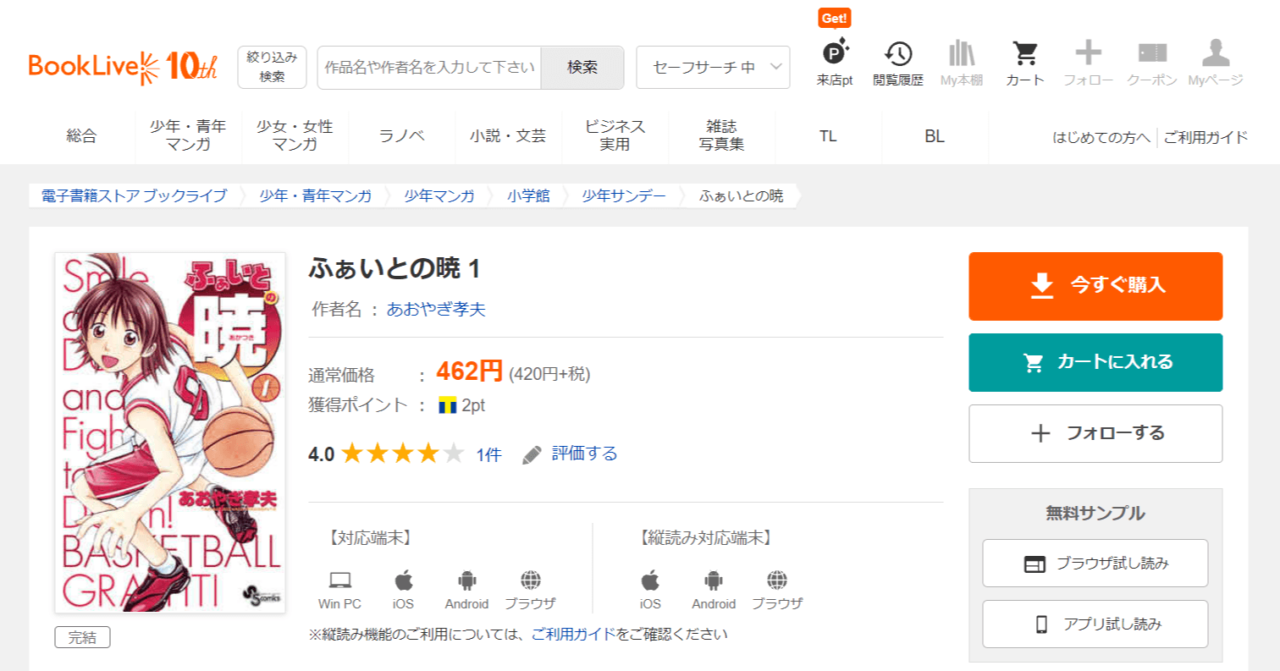
Task: Toggle フォローする follow button
Action: tap(1095, 433)
